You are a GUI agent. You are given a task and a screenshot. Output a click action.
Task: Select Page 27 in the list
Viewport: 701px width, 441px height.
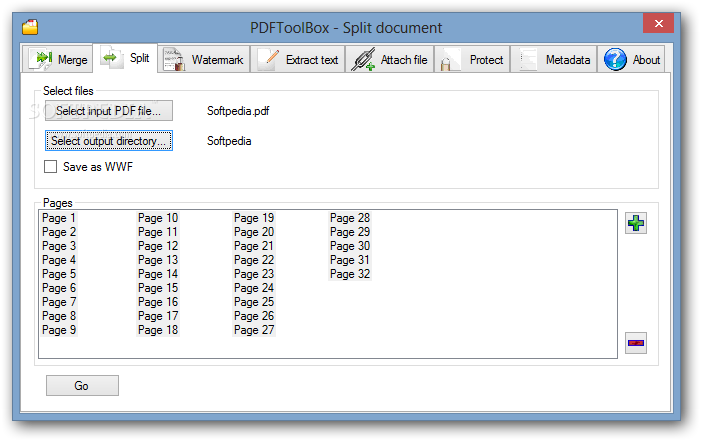click(x=254, y=330)
